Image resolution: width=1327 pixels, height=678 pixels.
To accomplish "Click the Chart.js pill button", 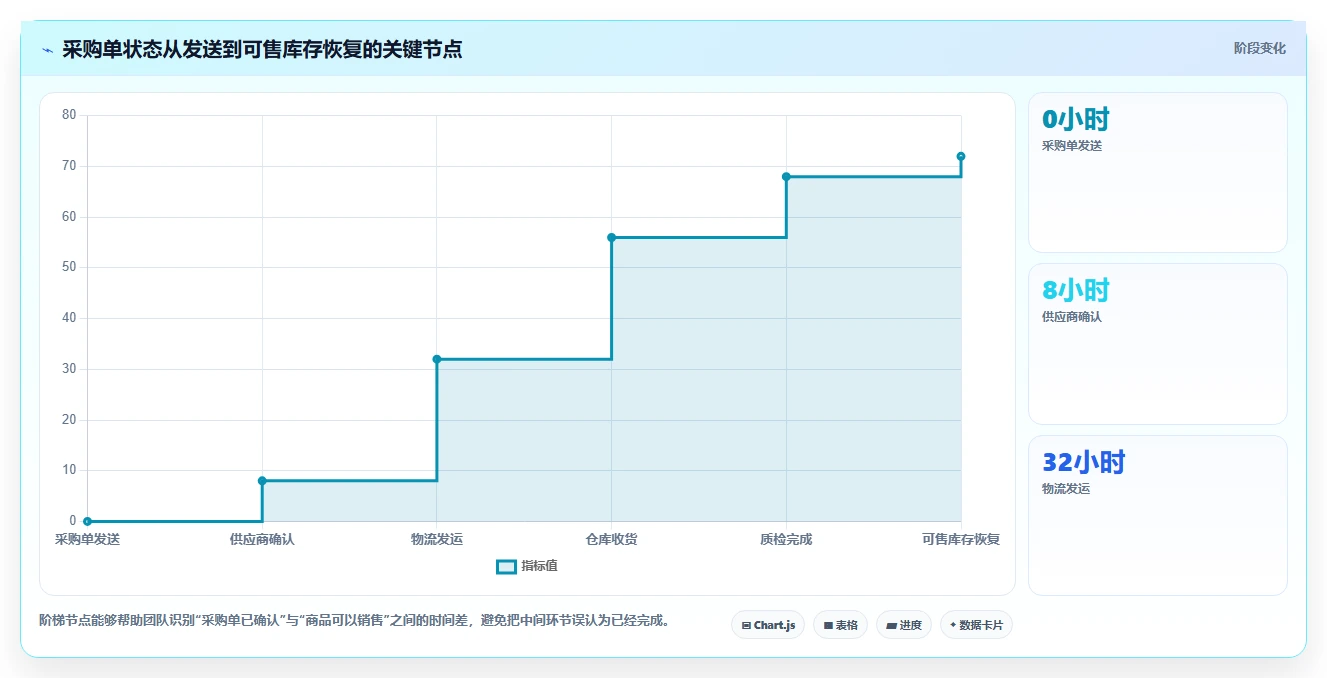I will [768, 625].
